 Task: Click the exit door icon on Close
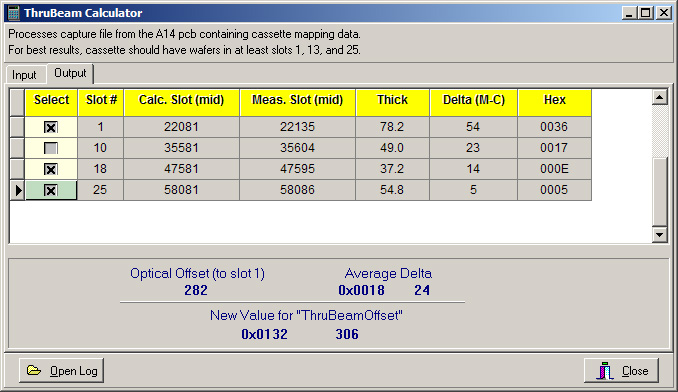coord(605,371)
